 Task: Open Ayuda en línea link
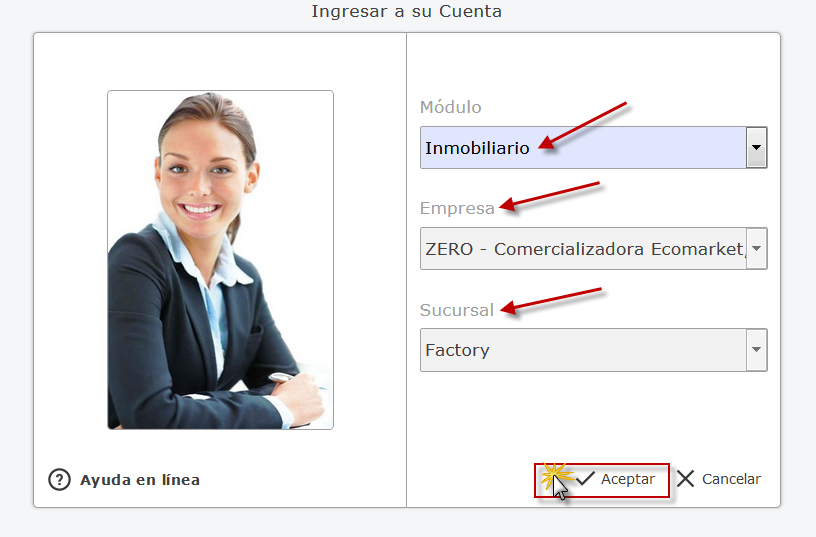point(139,480)
